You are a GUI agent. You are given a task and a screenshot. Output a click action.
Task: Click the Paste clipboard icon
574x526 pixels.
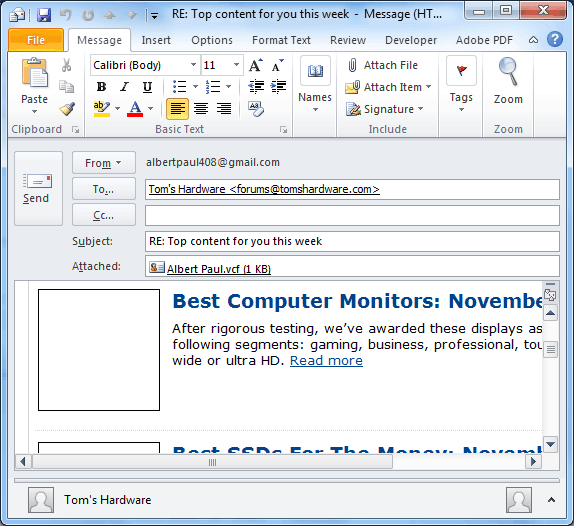[x=35, y=72]
